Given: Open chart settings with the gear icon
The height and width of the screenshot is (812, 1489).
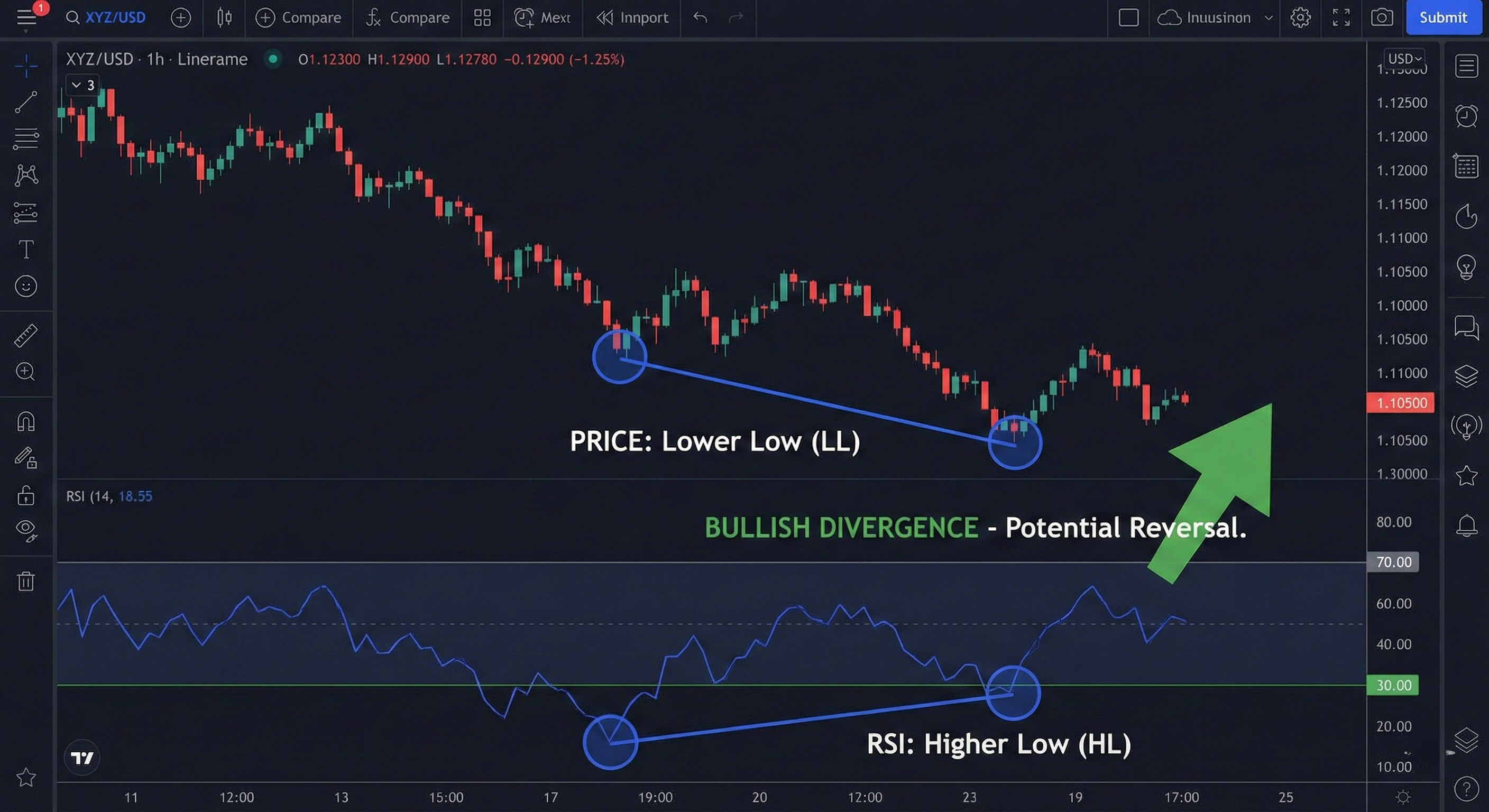Looking at the screenshot, I should click(x=1300, y=18).
